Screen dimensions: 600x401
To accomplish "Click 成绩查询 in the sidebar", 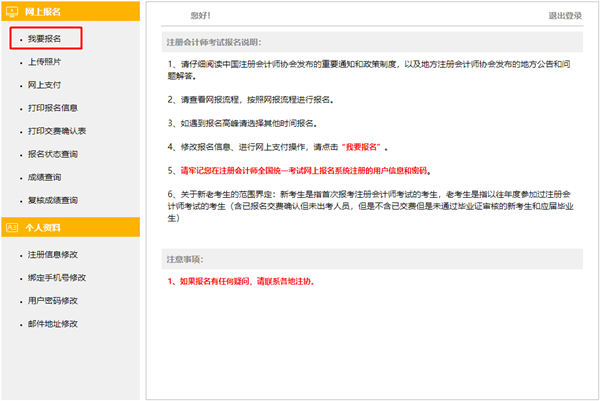I will (x=44, y=178).
